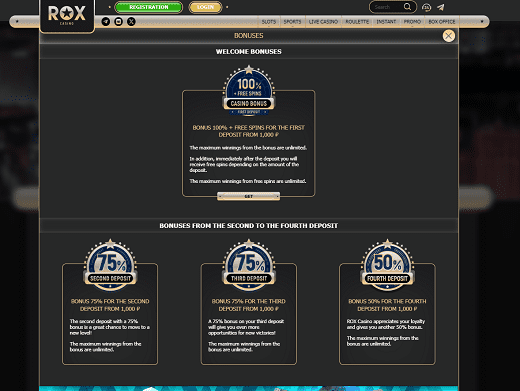
Task: Open the X (Twitter) social icon
Action: [x=131, y=22]
